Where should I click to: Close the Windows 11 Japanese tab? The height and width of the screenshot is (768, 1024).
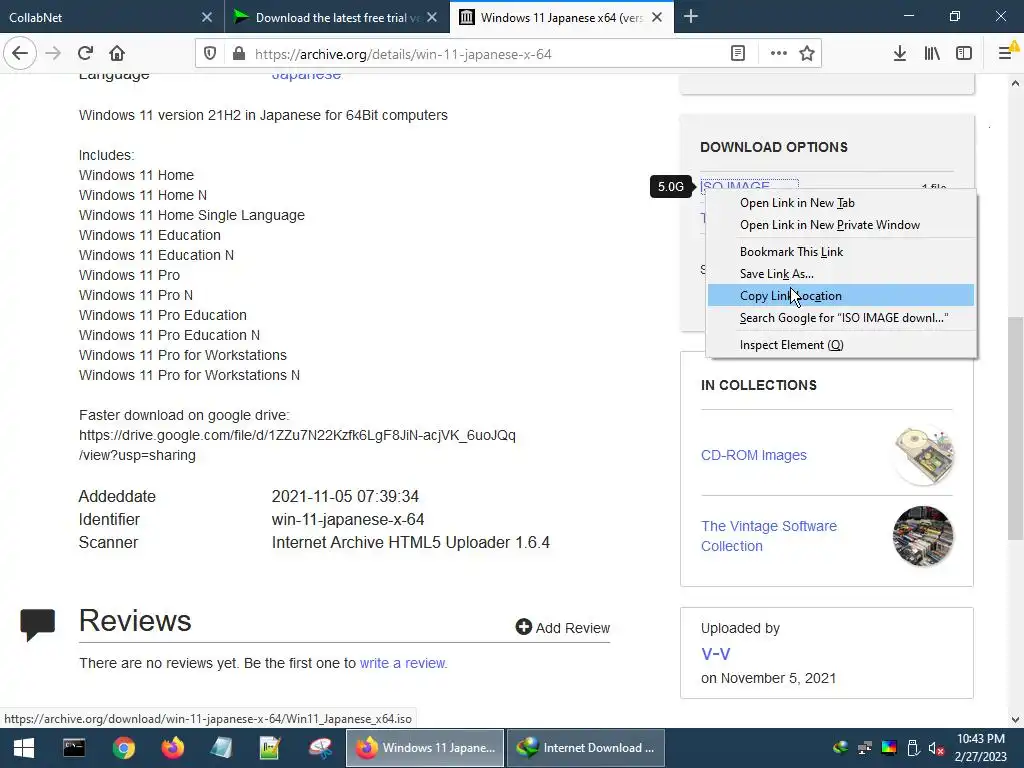(x=658, y=18)
